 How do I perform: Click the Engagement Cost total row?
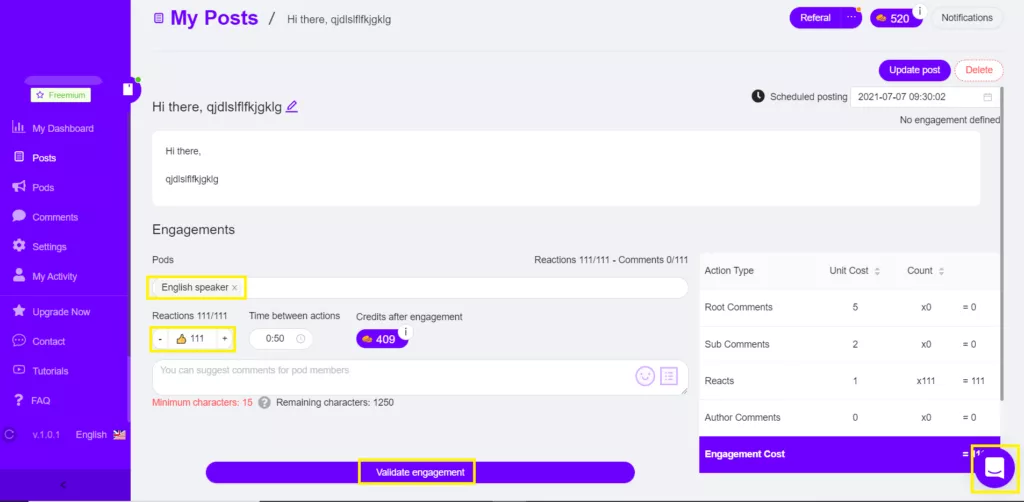click(849, 454)
